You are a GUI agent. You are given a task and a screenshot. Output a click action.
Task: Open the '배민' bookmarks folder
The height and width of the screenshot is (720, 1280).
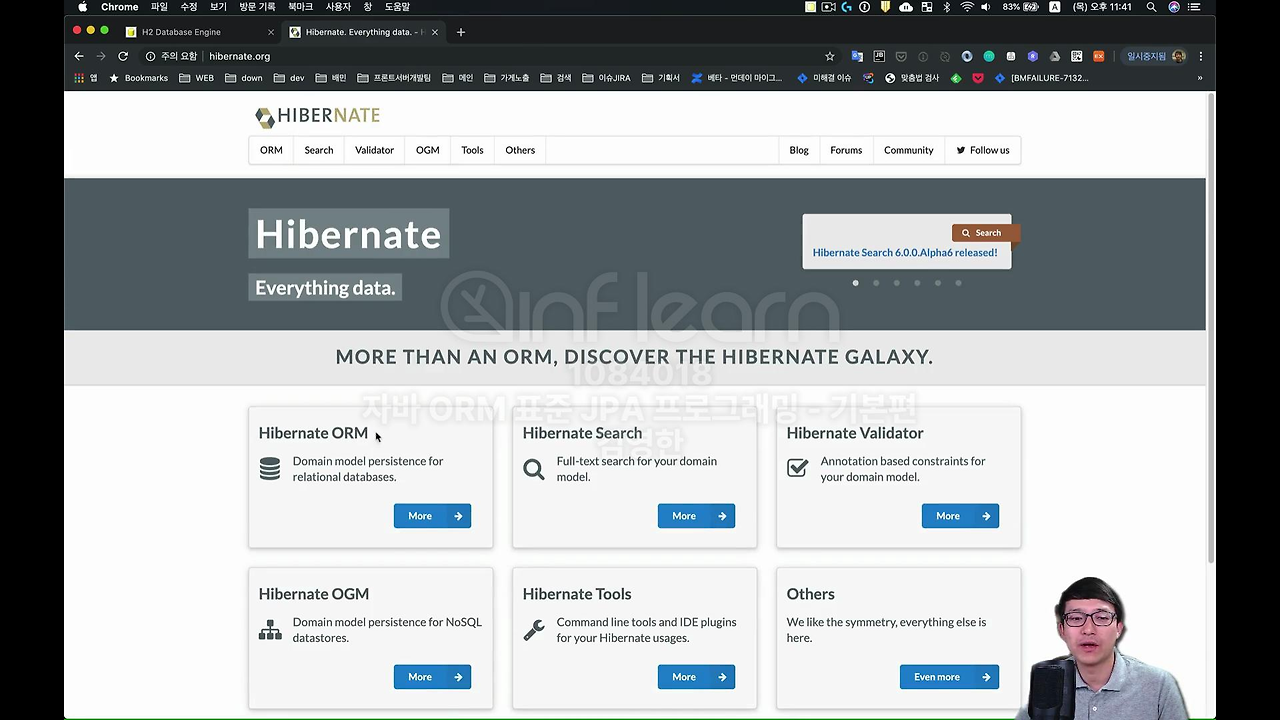click(x=331, y=78)
